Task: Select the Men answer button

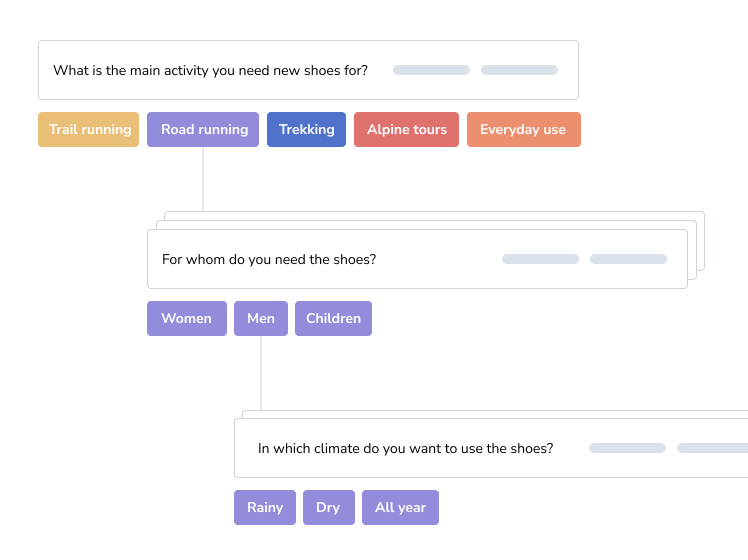Action: [x=260, y=319]
